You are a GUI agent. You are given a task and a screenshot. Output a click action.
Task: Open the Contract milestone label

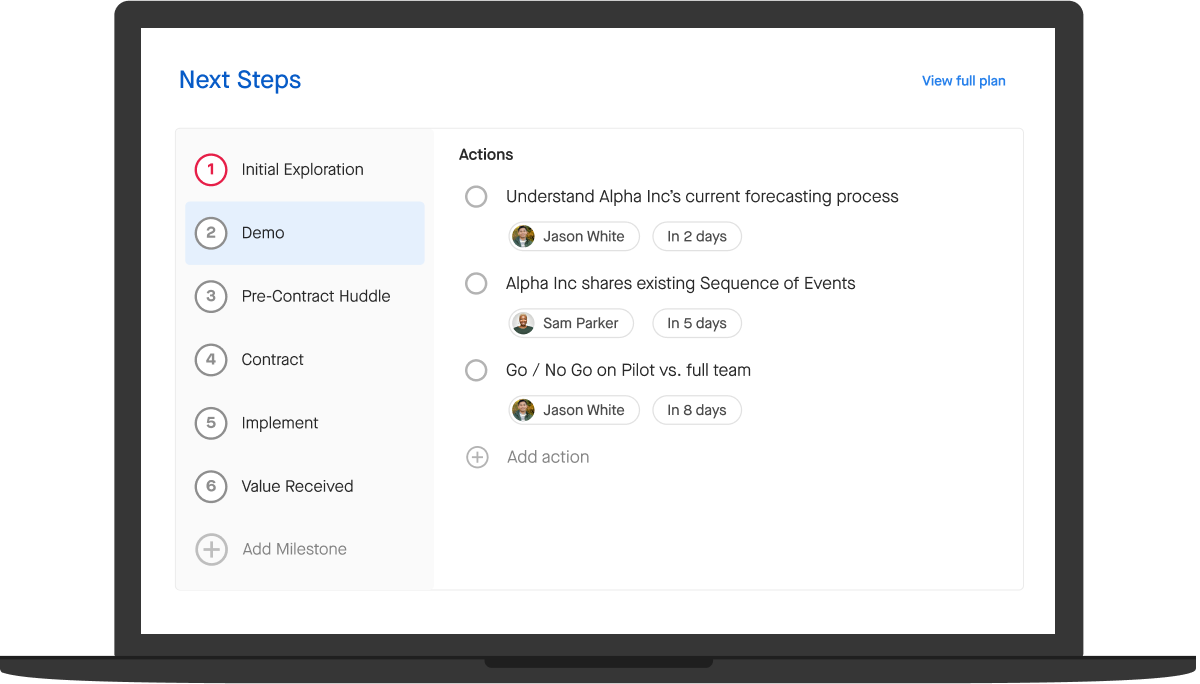[272, 360]
